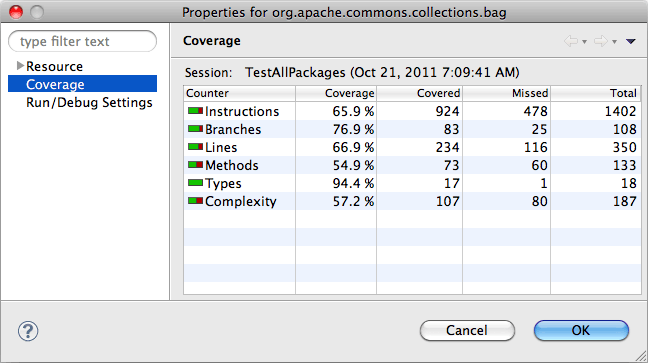648x363 pixels.
Task: Click the 478 missed instructions cell
Action: 536,111
